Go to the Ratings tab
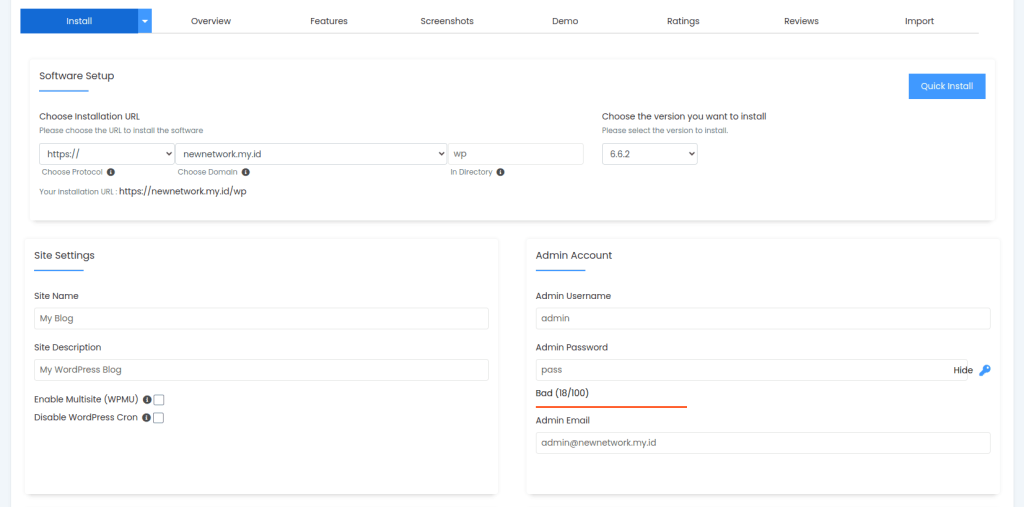Viewport: 1024px width, 507px height. 683,21
